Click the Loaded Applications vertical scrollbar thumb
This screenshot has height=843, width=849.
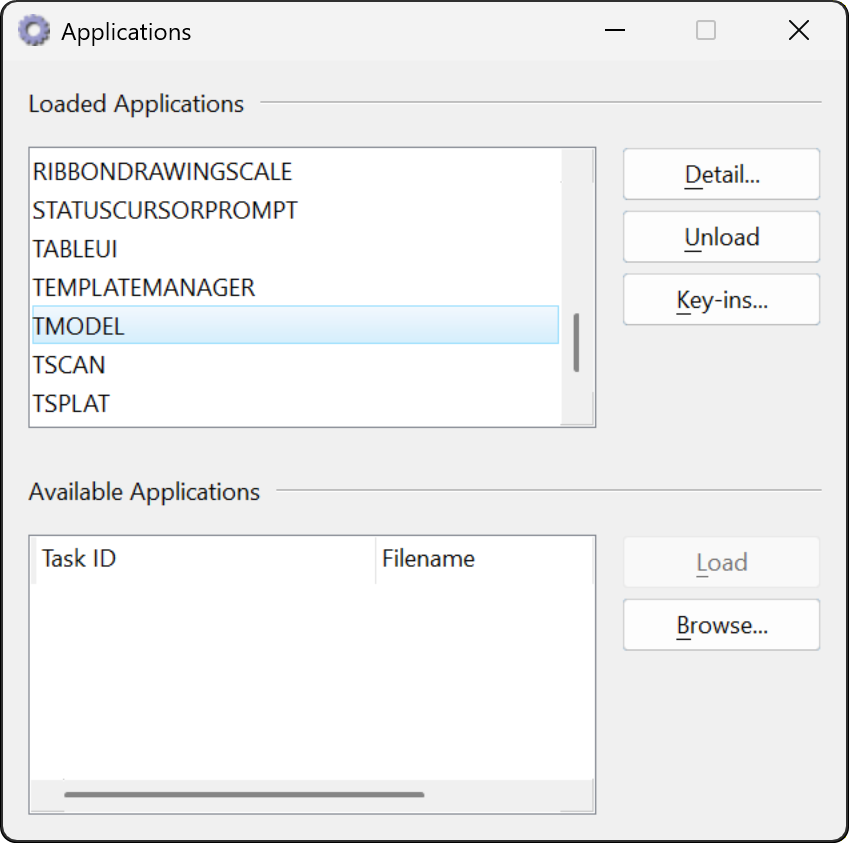pyautogui.click(x=576, y=343)
